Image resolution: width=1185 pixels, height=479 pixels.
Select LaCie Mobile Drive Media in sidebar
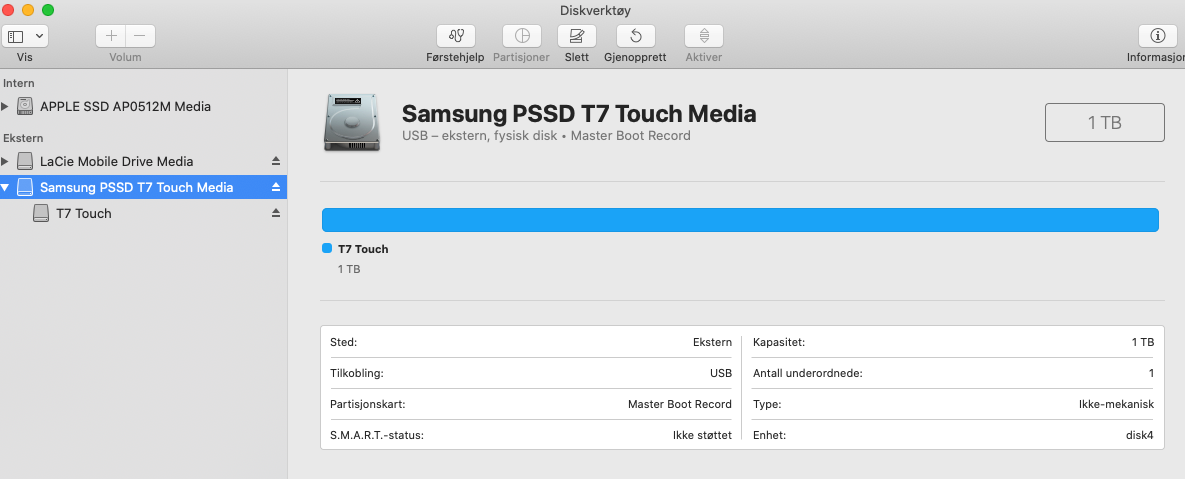116,161
